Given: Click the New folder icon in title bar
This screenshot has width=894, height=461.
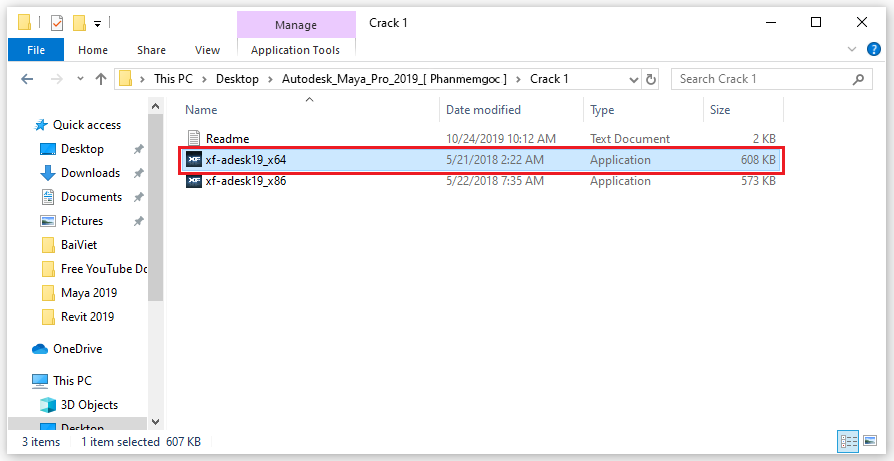Looking at the screenshot, I should tap(79, 23).
